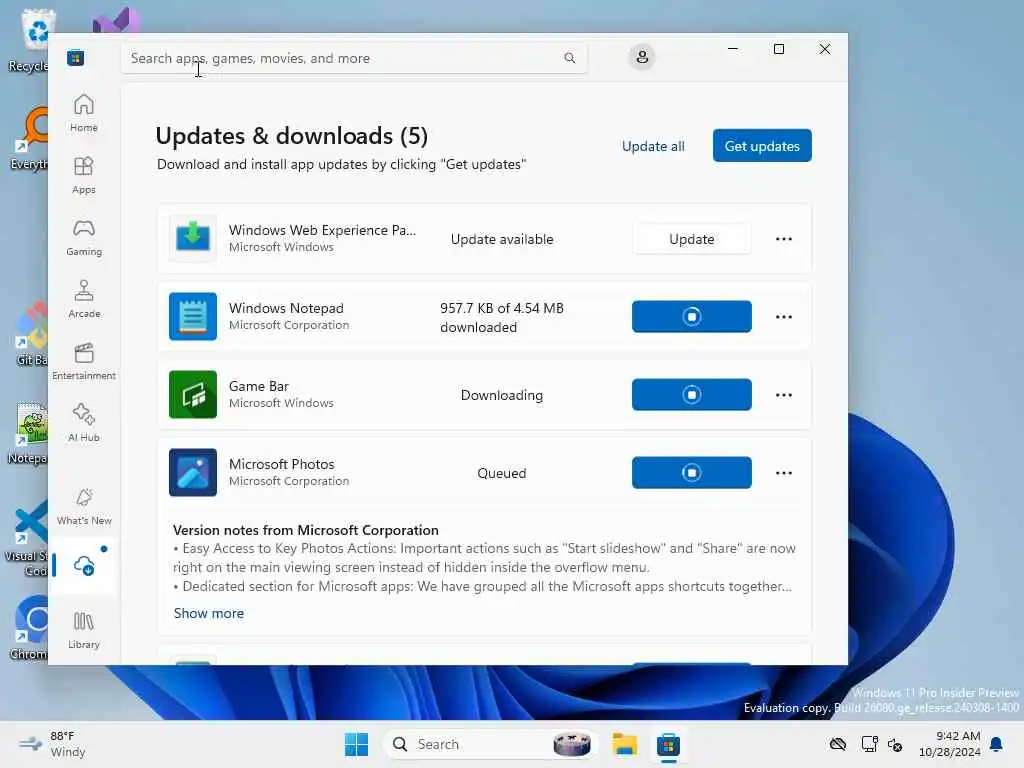Click Update for Windows Web Experience Pack
1024x768 pixels.
[692, 239]
